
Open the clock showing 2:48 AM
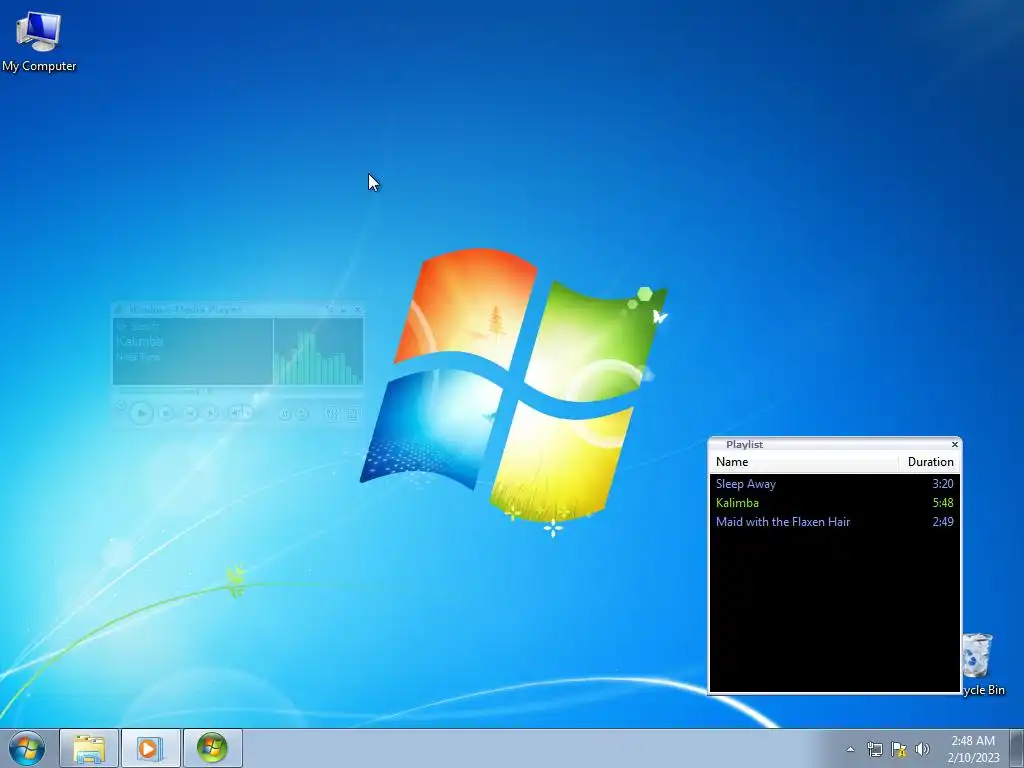tap(973, 749)
